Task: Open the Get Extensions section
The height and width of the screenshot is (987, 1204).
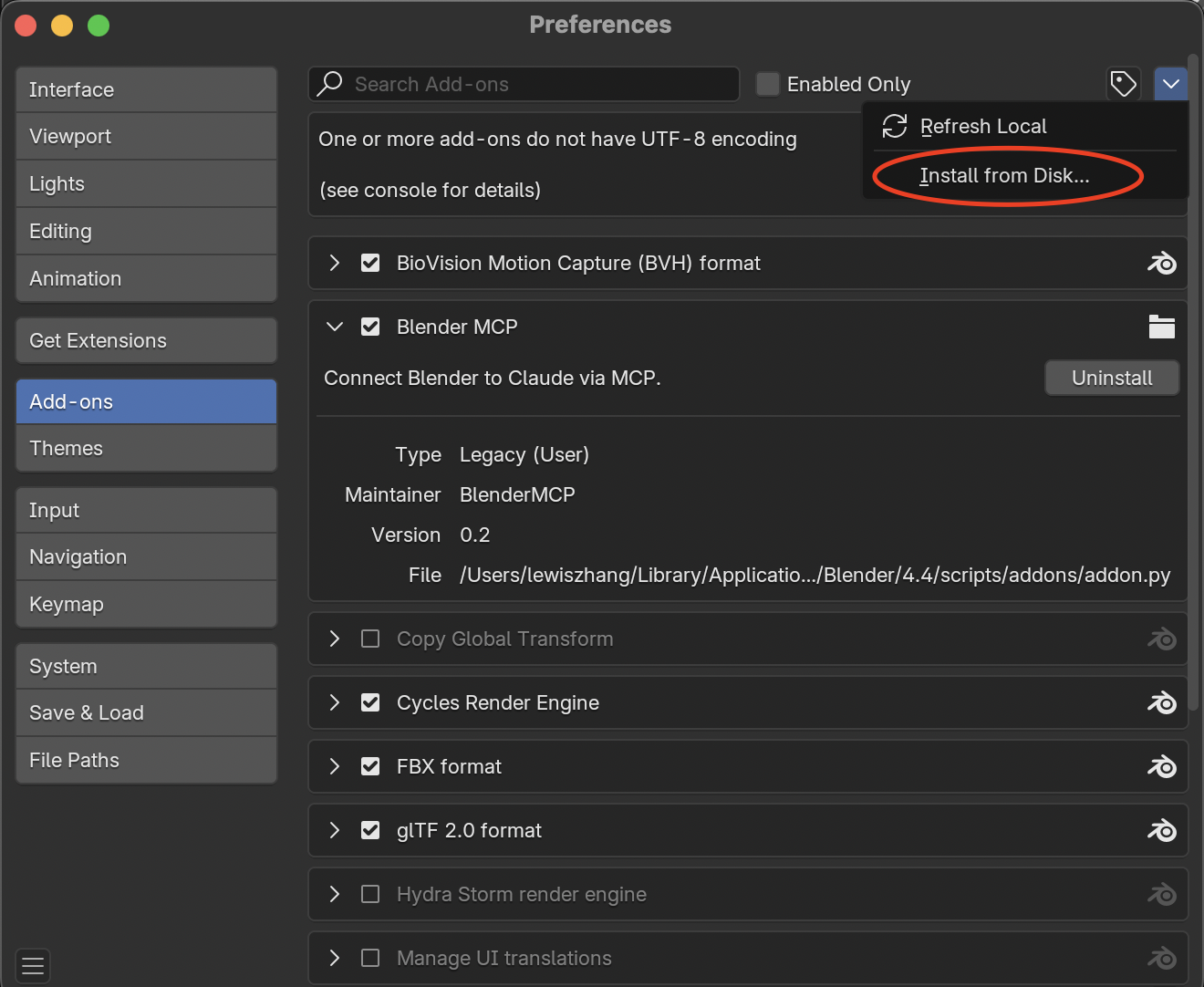Action: click(146, 340)
